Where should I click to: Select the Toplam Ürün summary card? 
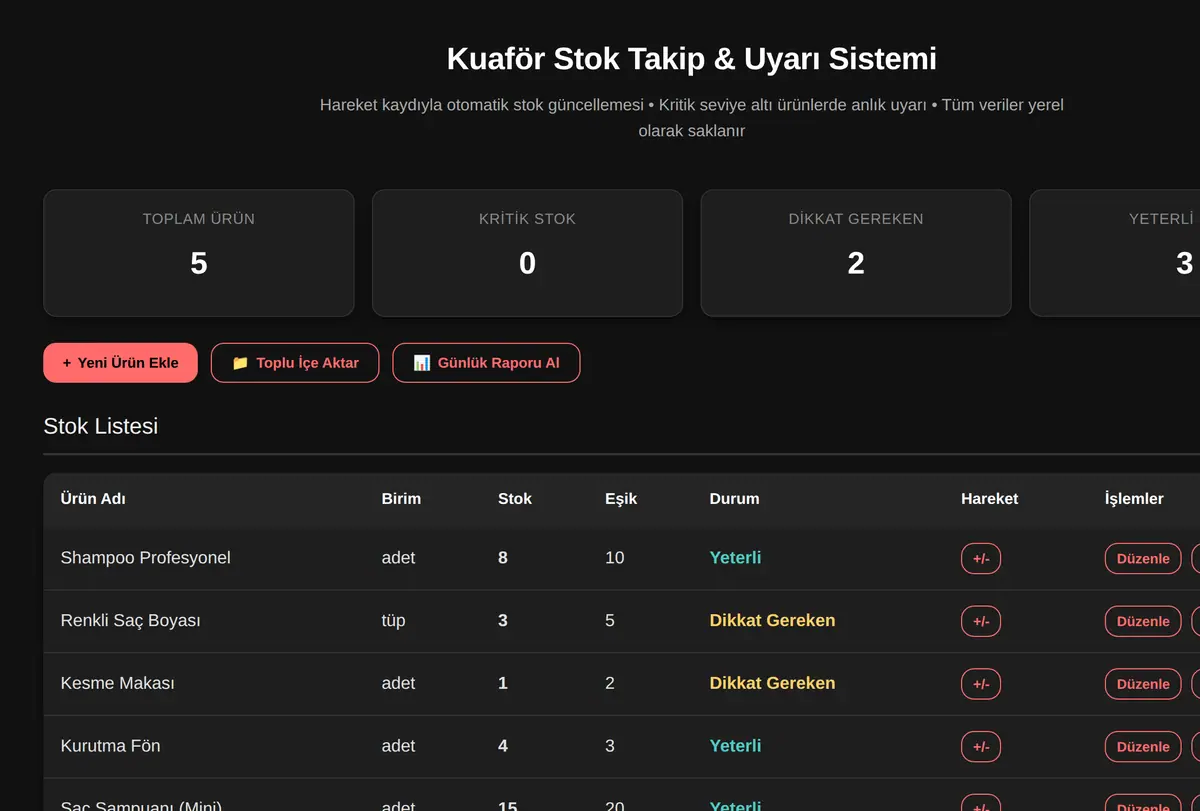tap(199, 253)
